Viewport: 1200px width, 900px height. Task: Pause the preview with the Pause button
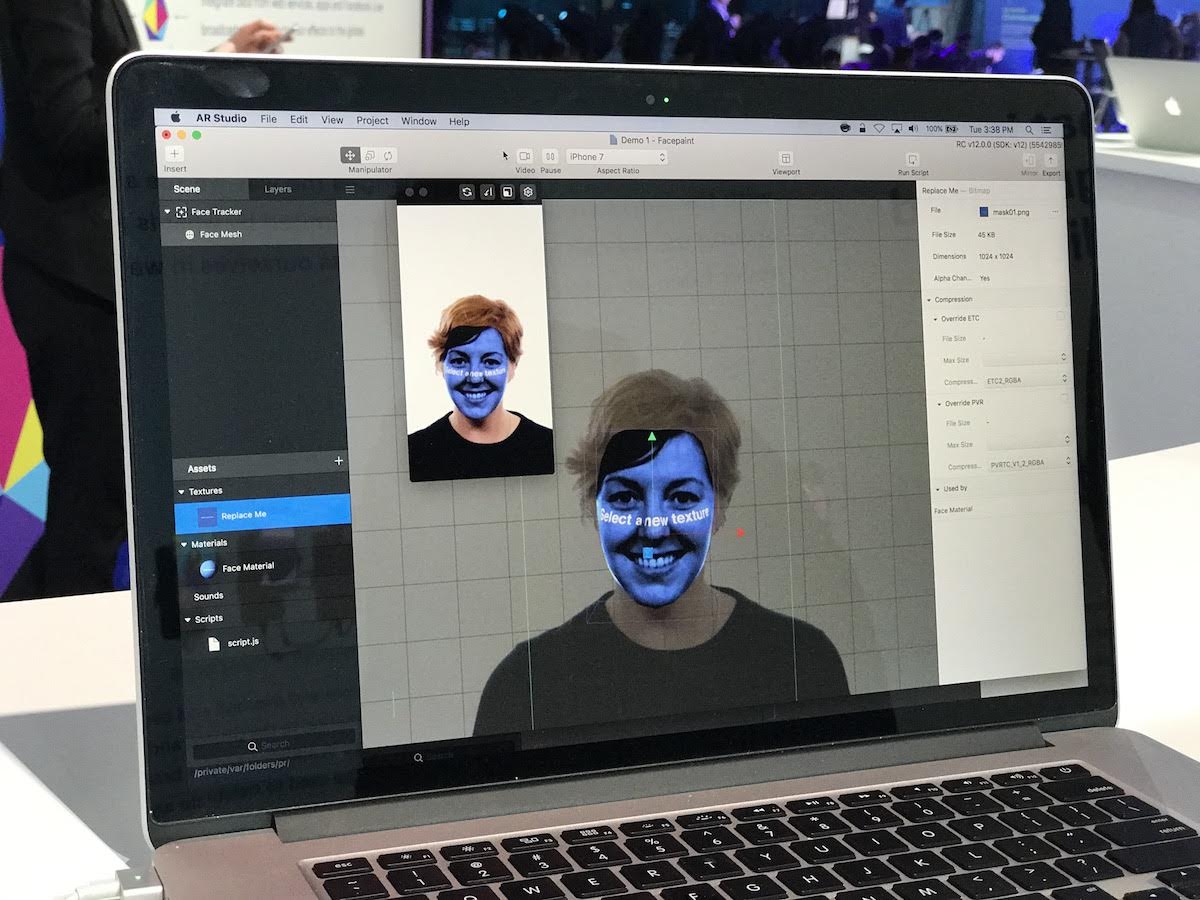[550, 156]
